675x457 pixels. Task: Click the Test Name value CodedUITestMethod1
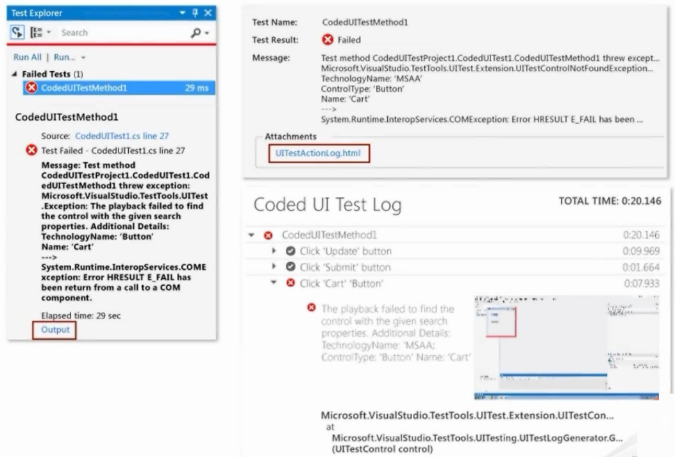(365, 22)
